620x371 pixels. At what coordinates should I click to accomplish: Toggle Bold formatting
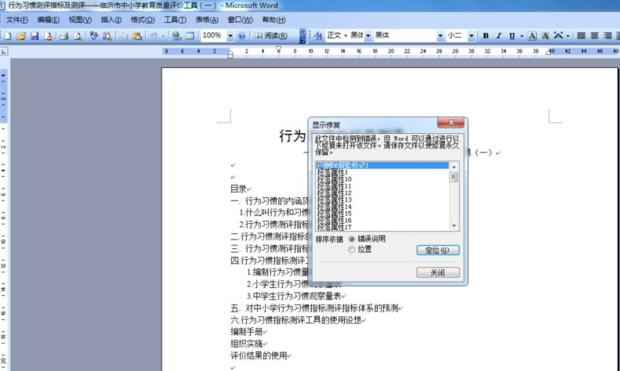coord(486,36)
